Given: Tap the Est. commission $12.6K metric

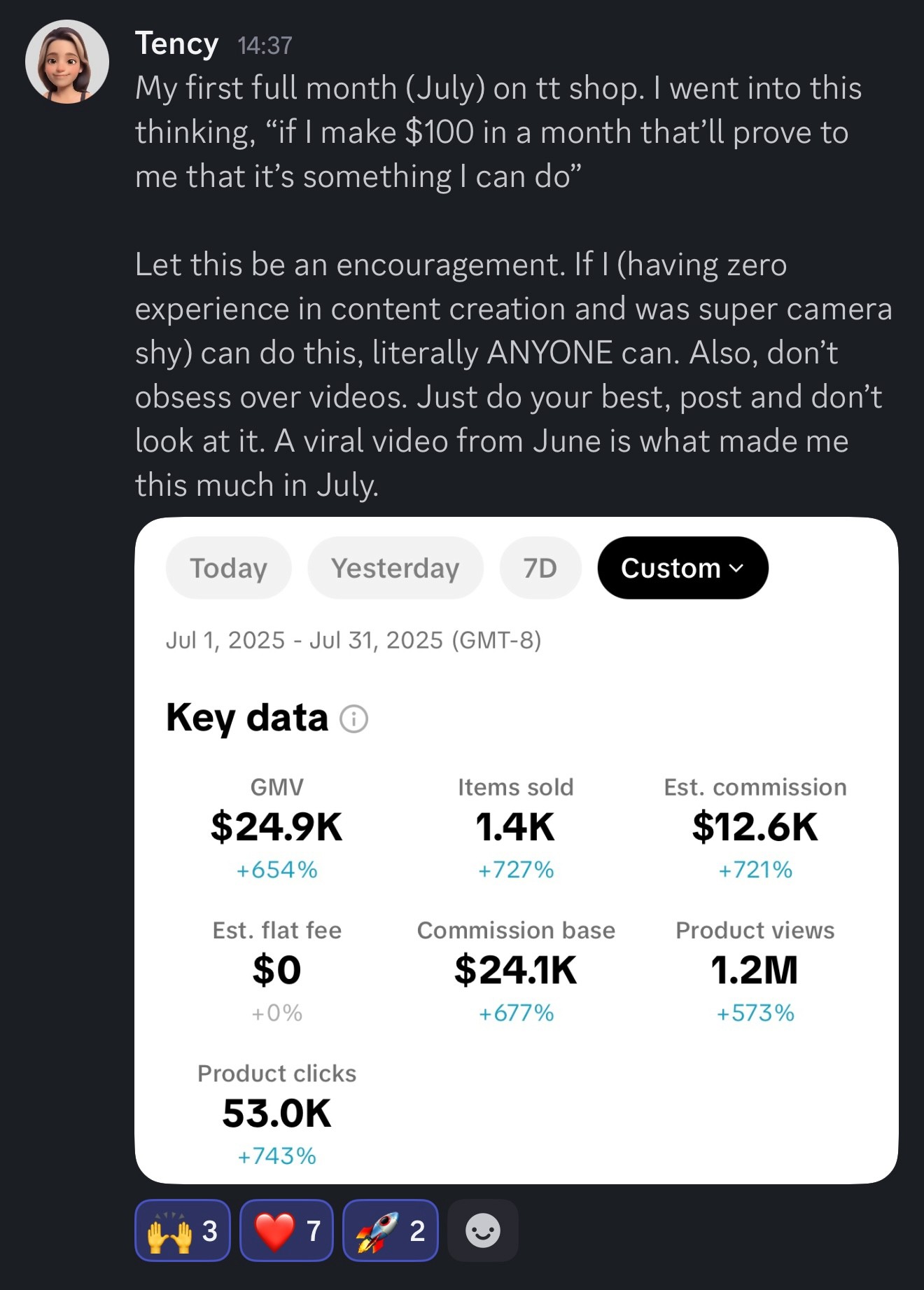Looking at the screenshot, I should click(x=755, y=828).
